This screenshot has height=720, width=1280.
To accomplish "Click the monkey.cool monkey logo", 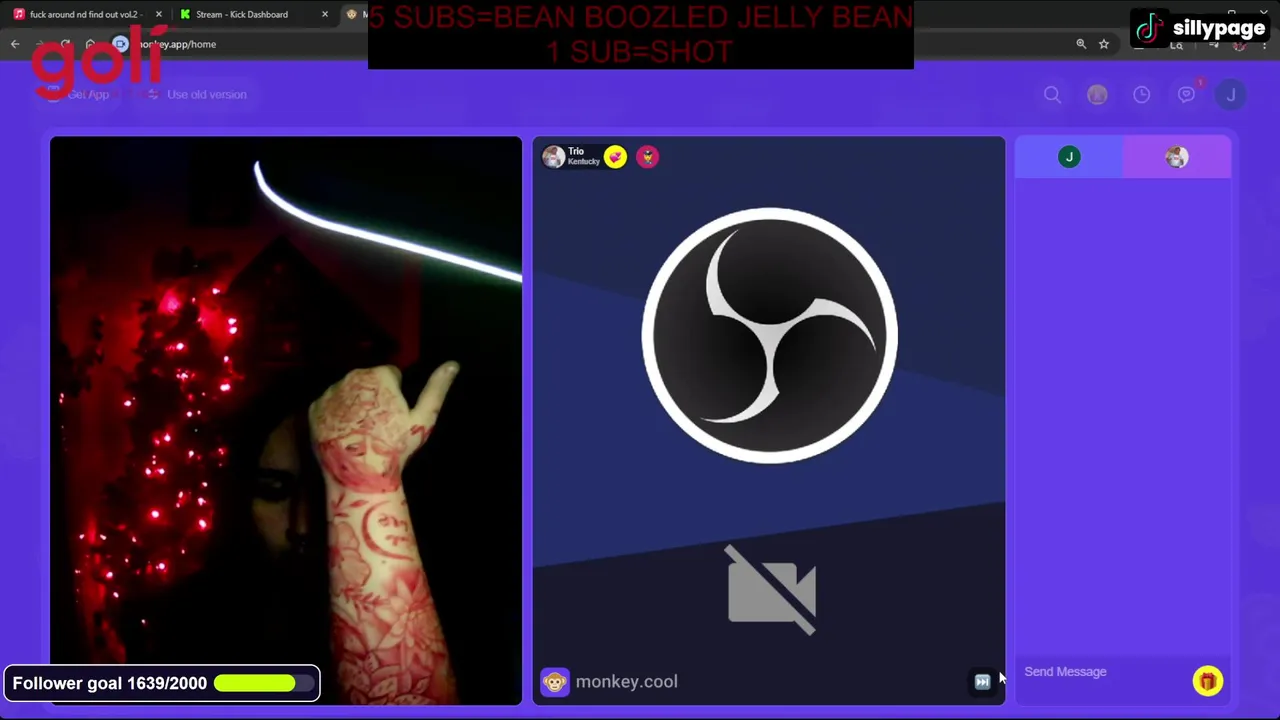I will coord(555,682).
